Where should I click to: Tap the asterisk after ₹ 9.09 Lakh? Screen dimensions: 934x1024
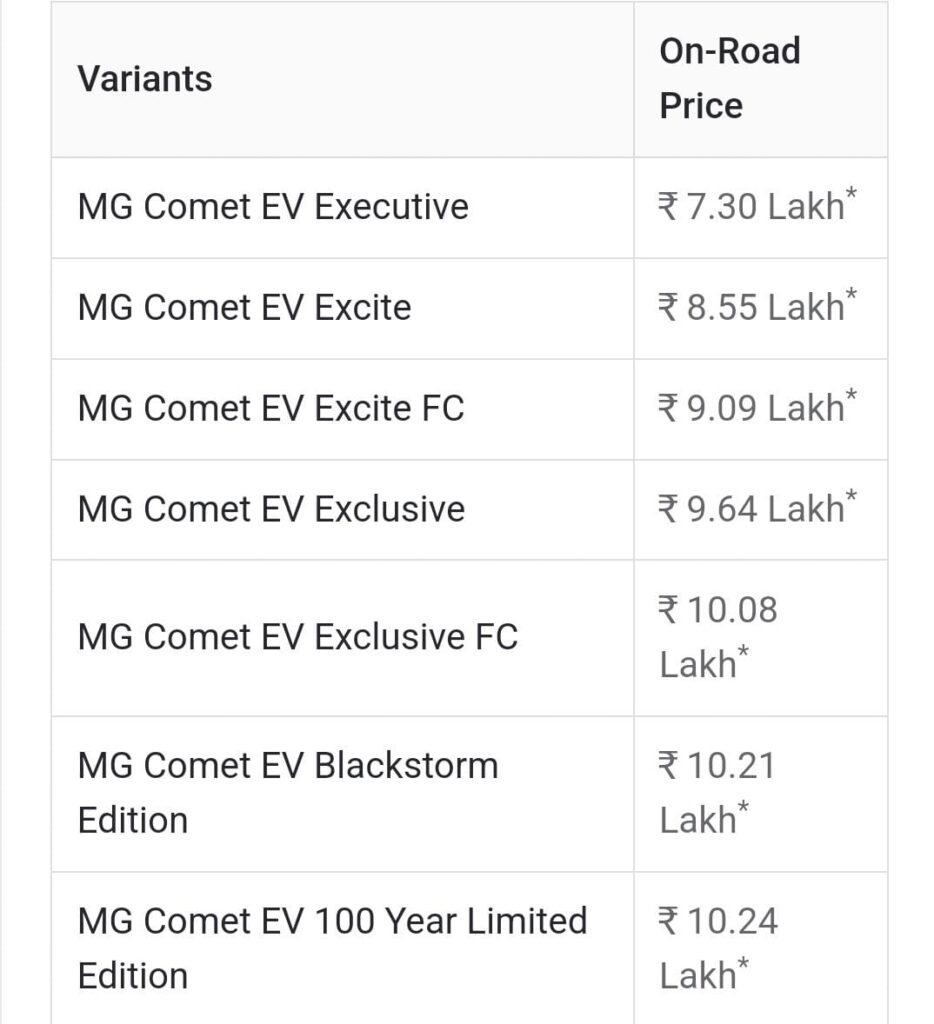(851, 396)
